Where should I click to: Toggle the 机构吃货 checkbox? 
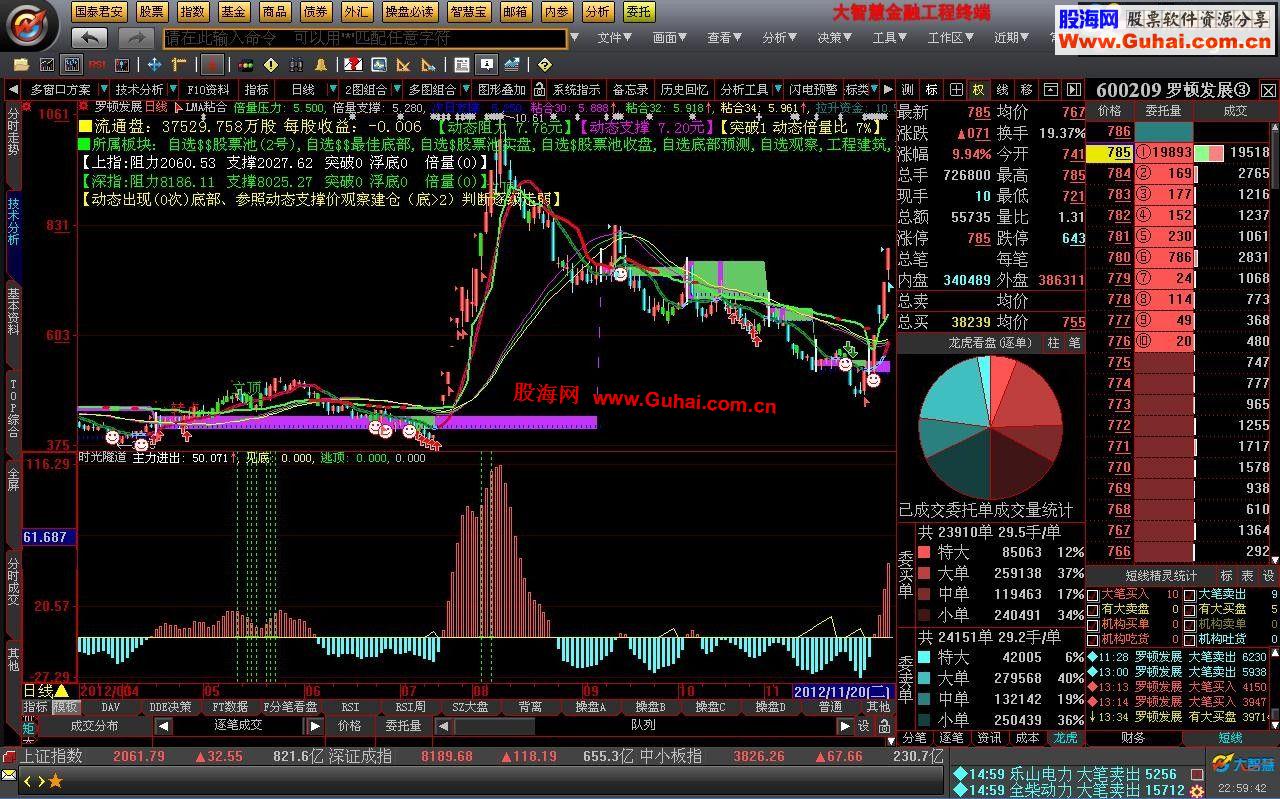pyautogui.click(x=1092, y=639)
